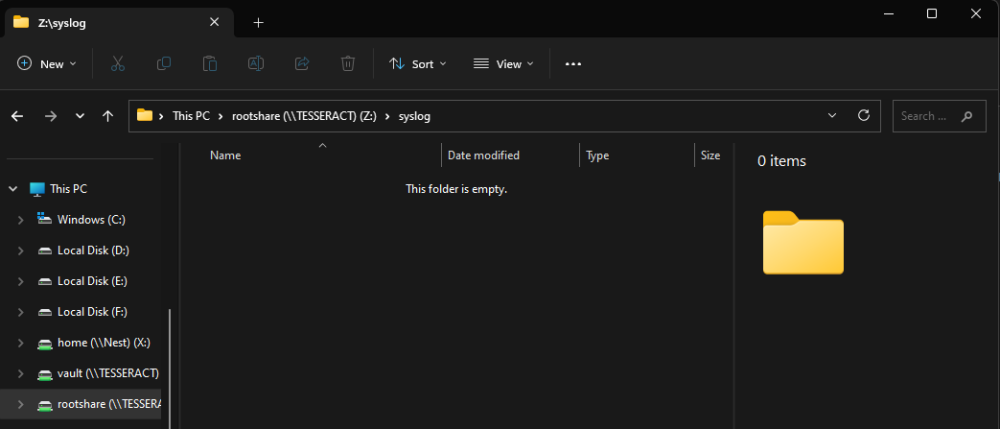The height and width of the screenshot is (429, 1000).
Task: Click chevron after This PC in breadcrumb
Action: tap(221, 116)
